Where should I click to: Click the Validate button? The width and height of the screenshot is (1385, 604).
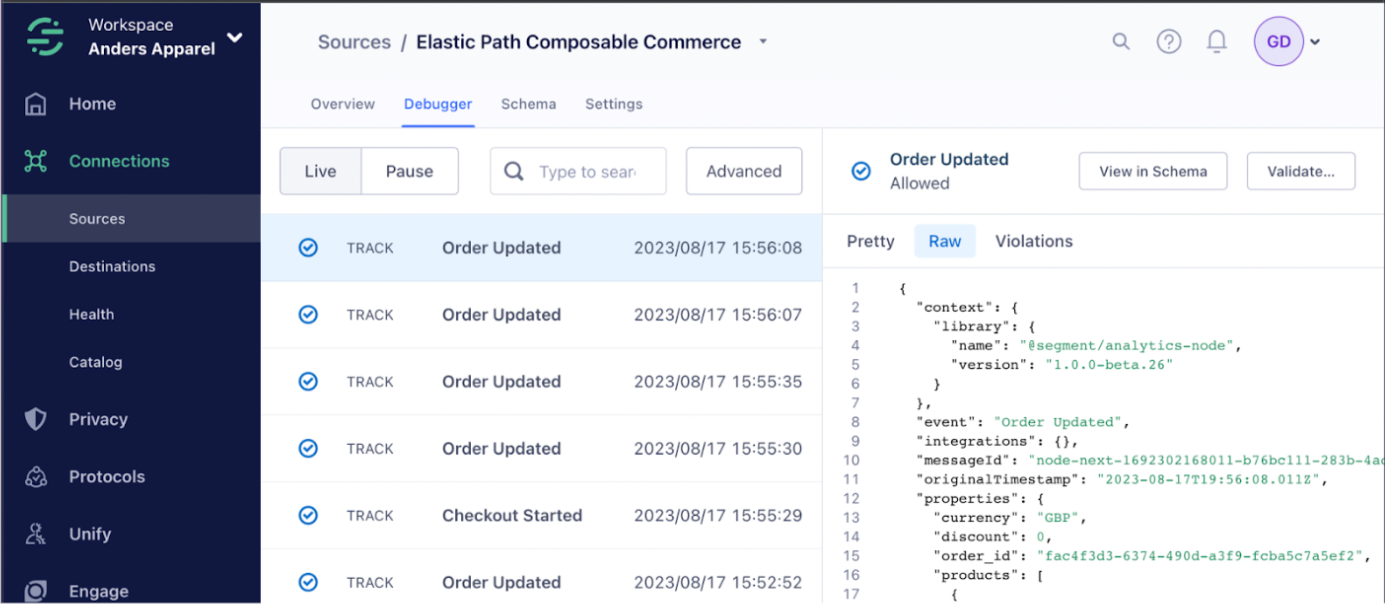[x=1300, y=171]
